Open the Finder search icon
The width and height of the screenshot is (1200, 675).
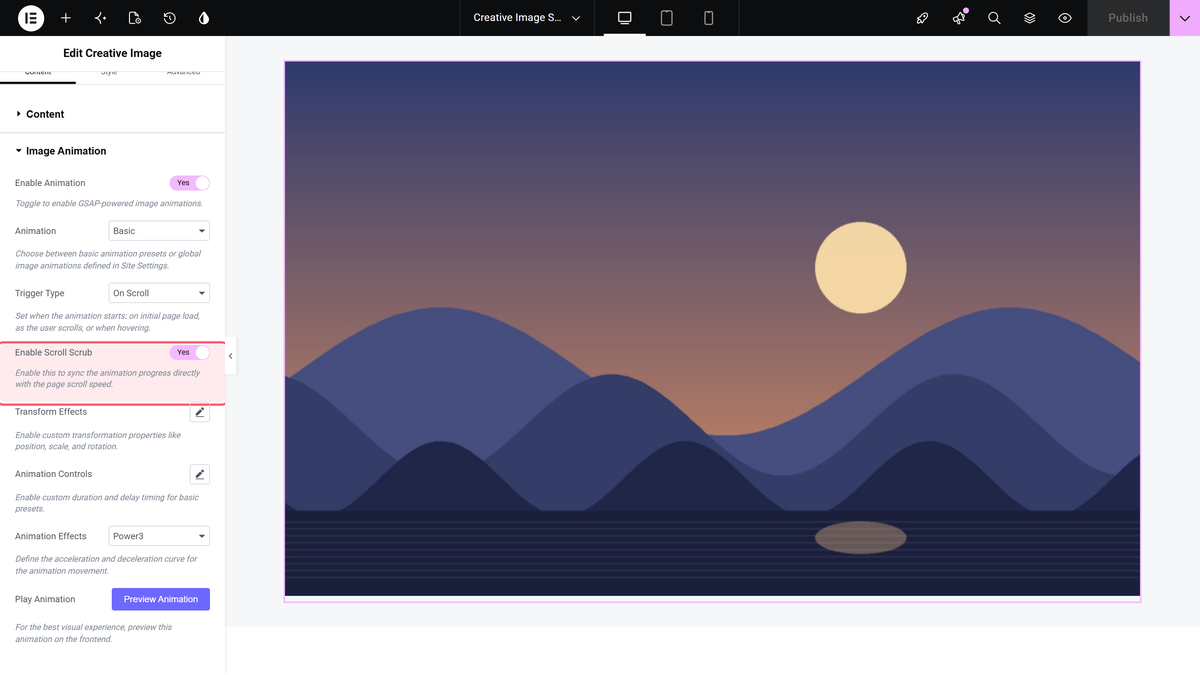994,18
